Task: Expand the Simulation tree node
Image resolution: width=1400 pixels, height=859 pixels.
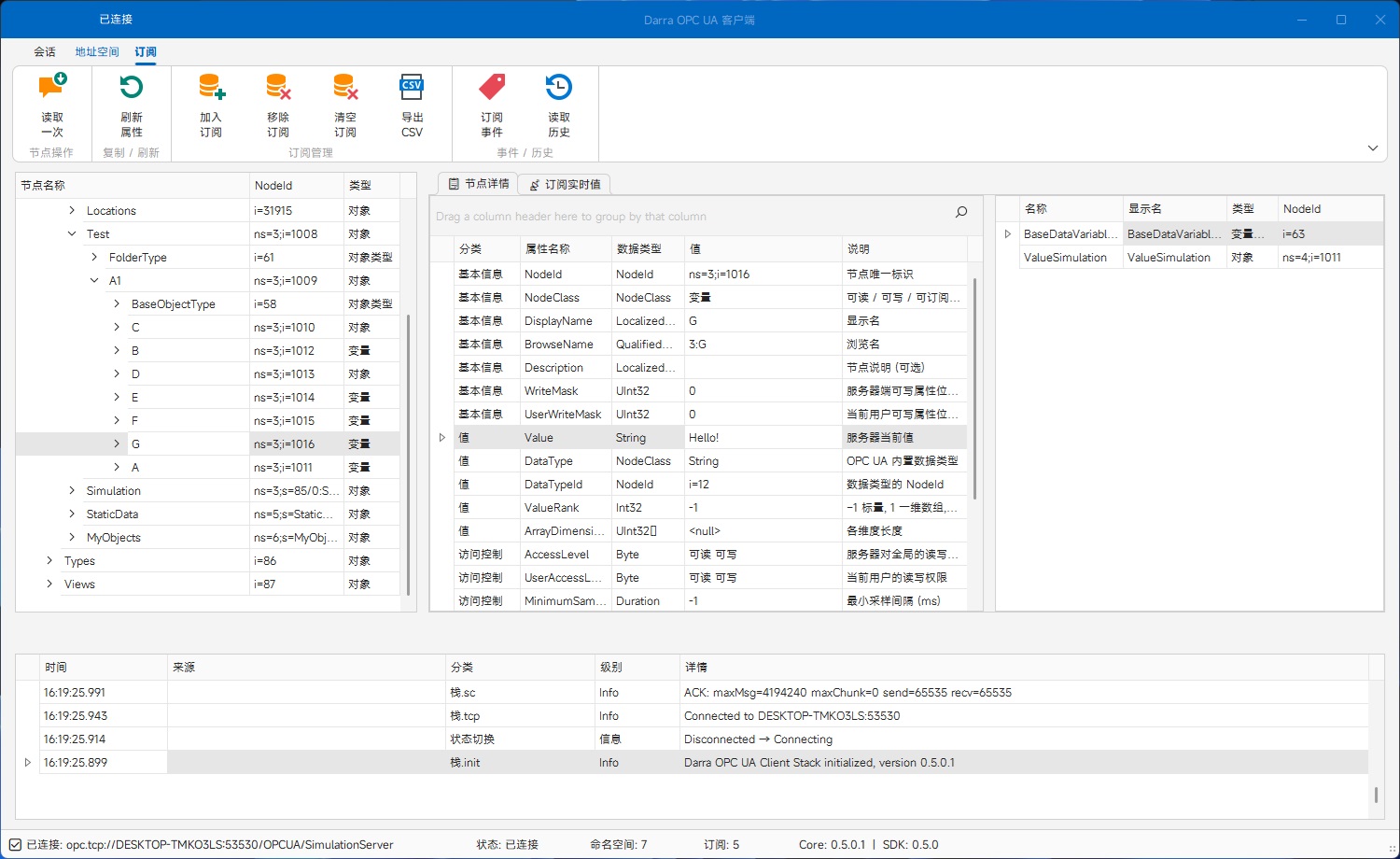Action: [x=72, y=491]
